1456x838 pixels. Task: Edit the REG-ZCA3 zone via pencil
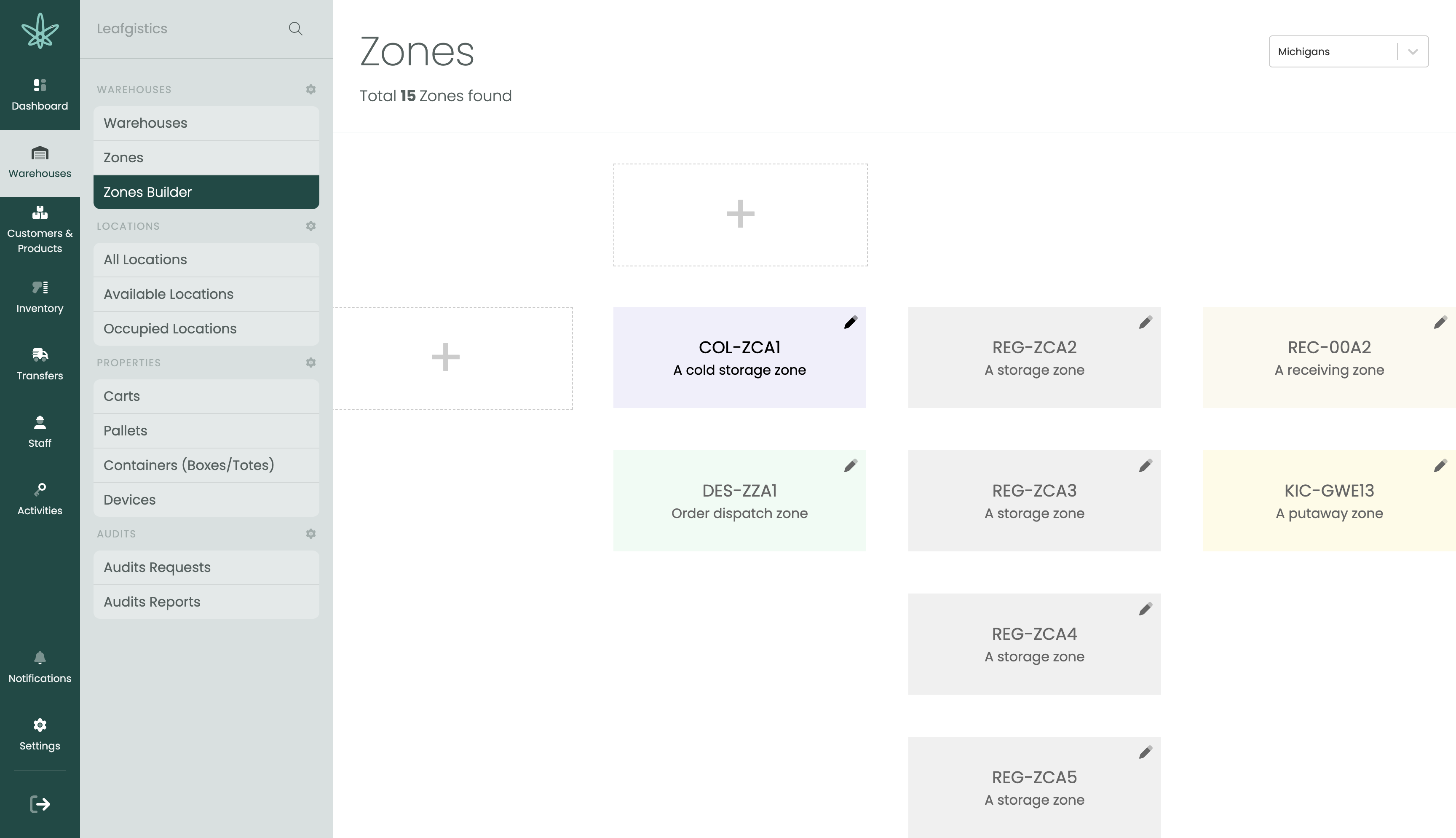pos(1146,466)
